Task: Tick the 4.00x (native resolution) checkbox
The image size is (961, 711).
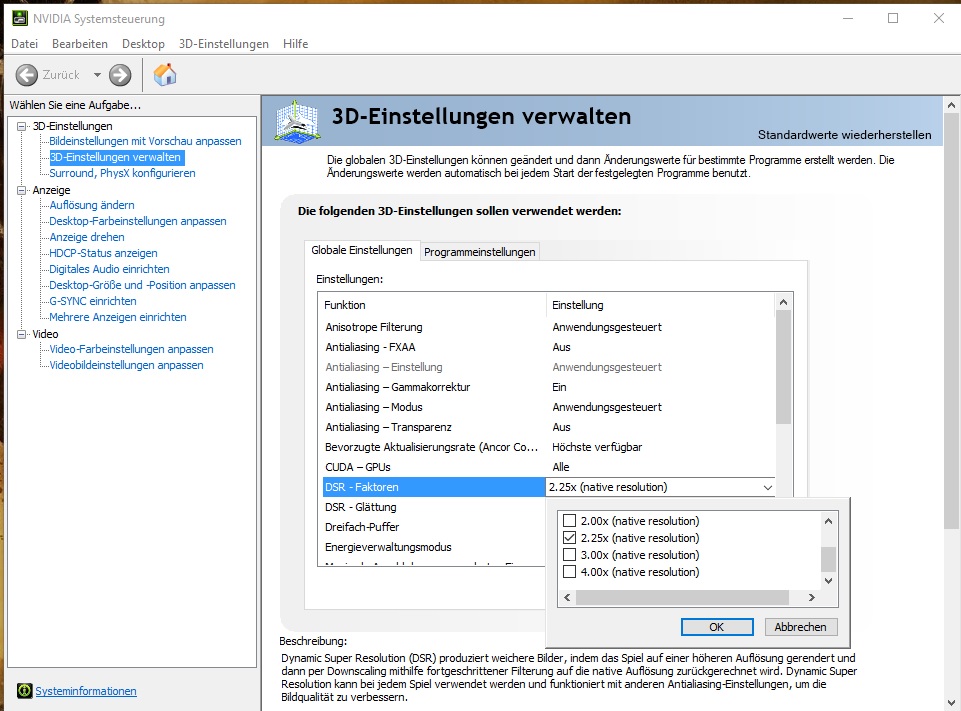Action: [x=569, y=572]
